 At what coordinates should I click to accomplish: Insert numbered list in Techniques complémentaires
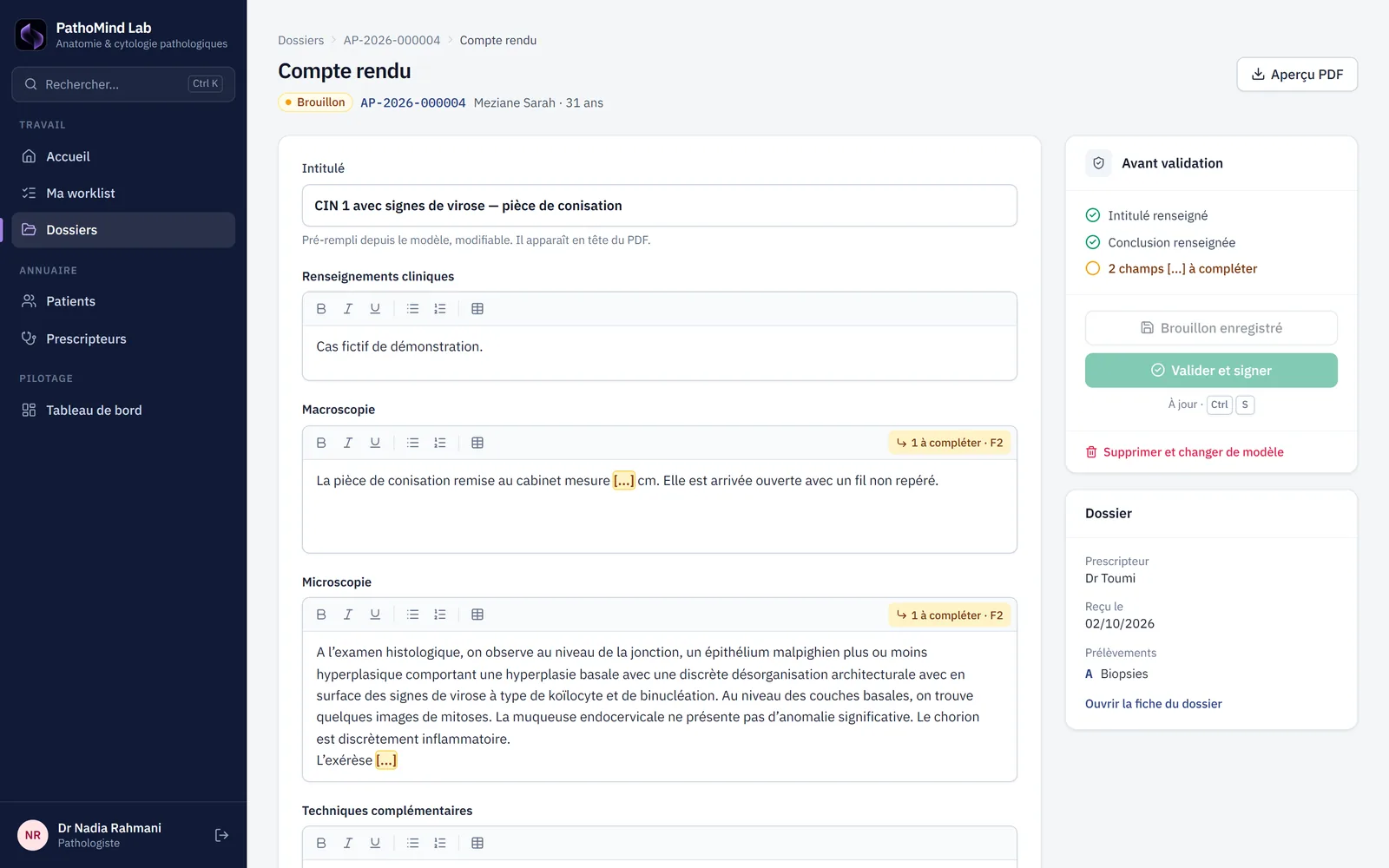coord(440,843)
